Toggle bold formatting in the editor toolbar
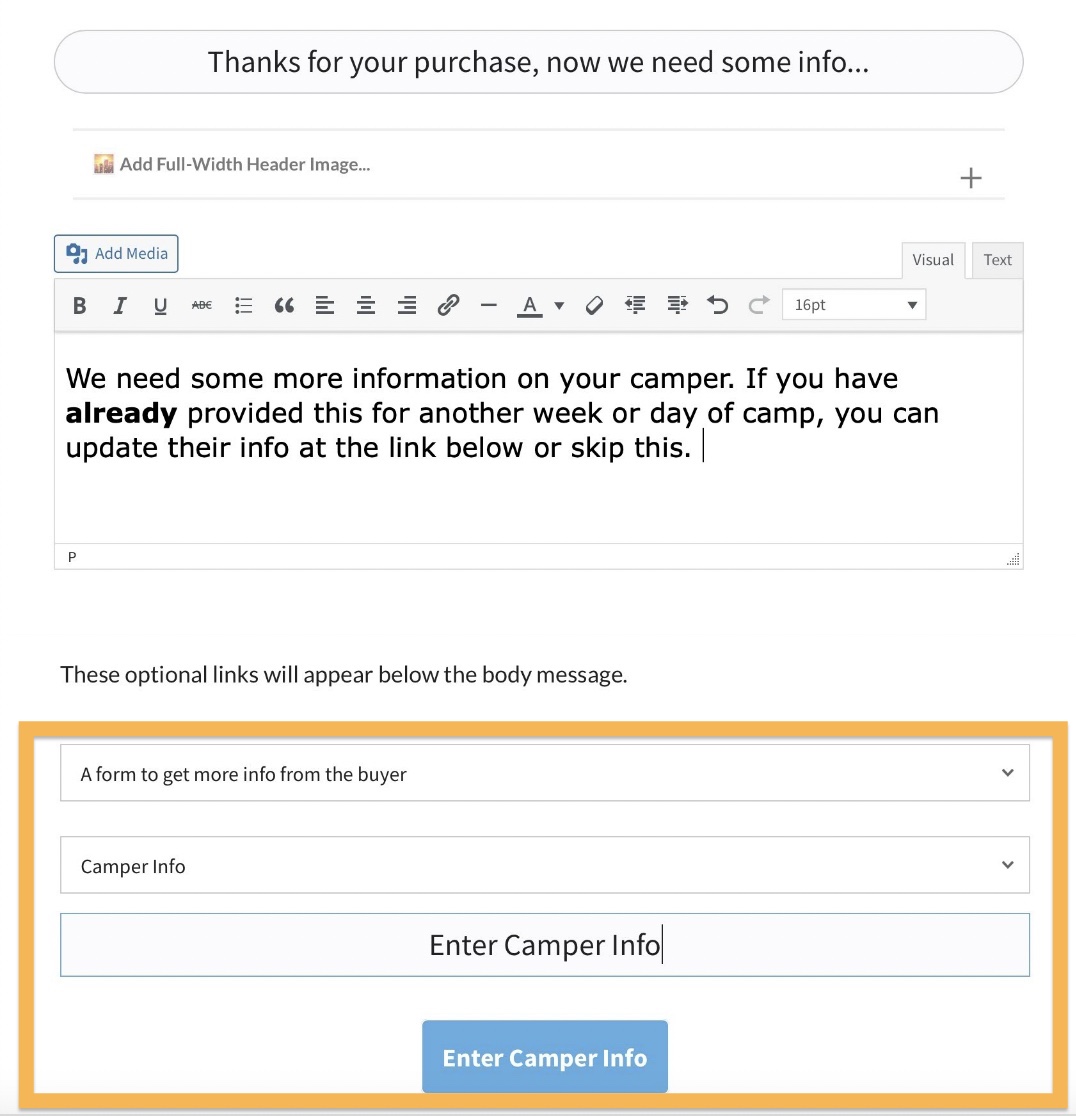The width and height of the screenshot is (1076, 1116). pyautogui.click(x=80, y=306)
